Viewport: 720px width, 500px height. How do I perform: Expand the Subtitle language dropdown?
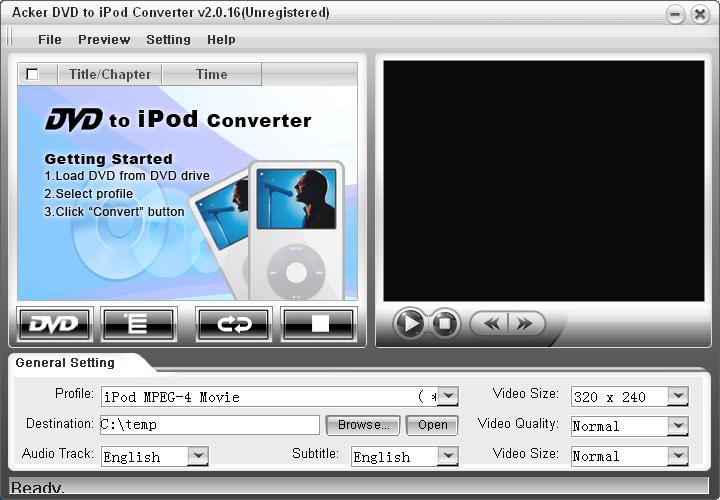pyautogui.click(x=448, y=456)
